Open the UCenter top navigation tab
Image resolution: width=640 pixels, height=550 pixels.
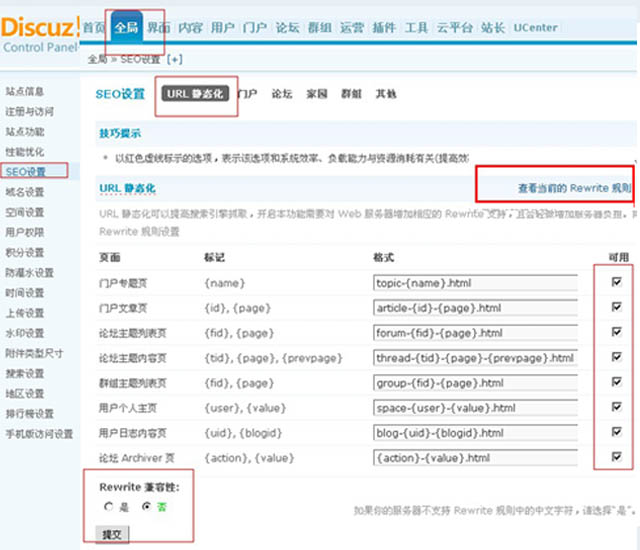pos(536,27)
